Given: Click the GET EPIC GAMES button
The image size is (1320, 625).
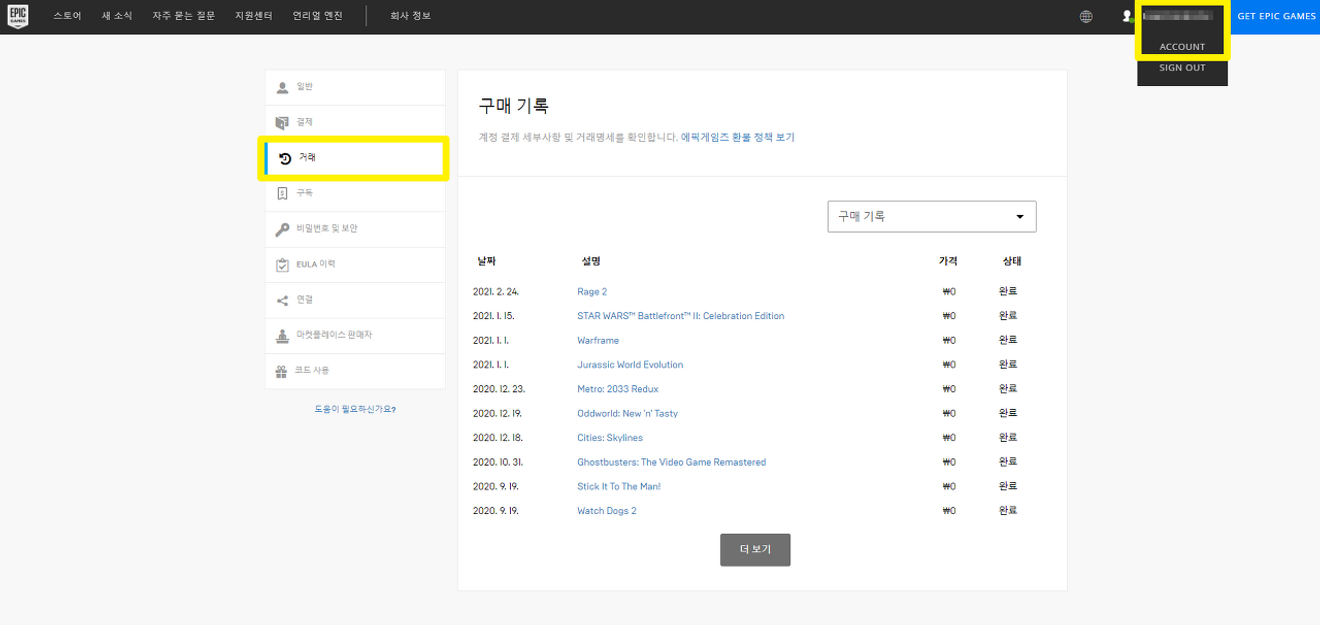Looking at the screenshot, I should 1276,16.
